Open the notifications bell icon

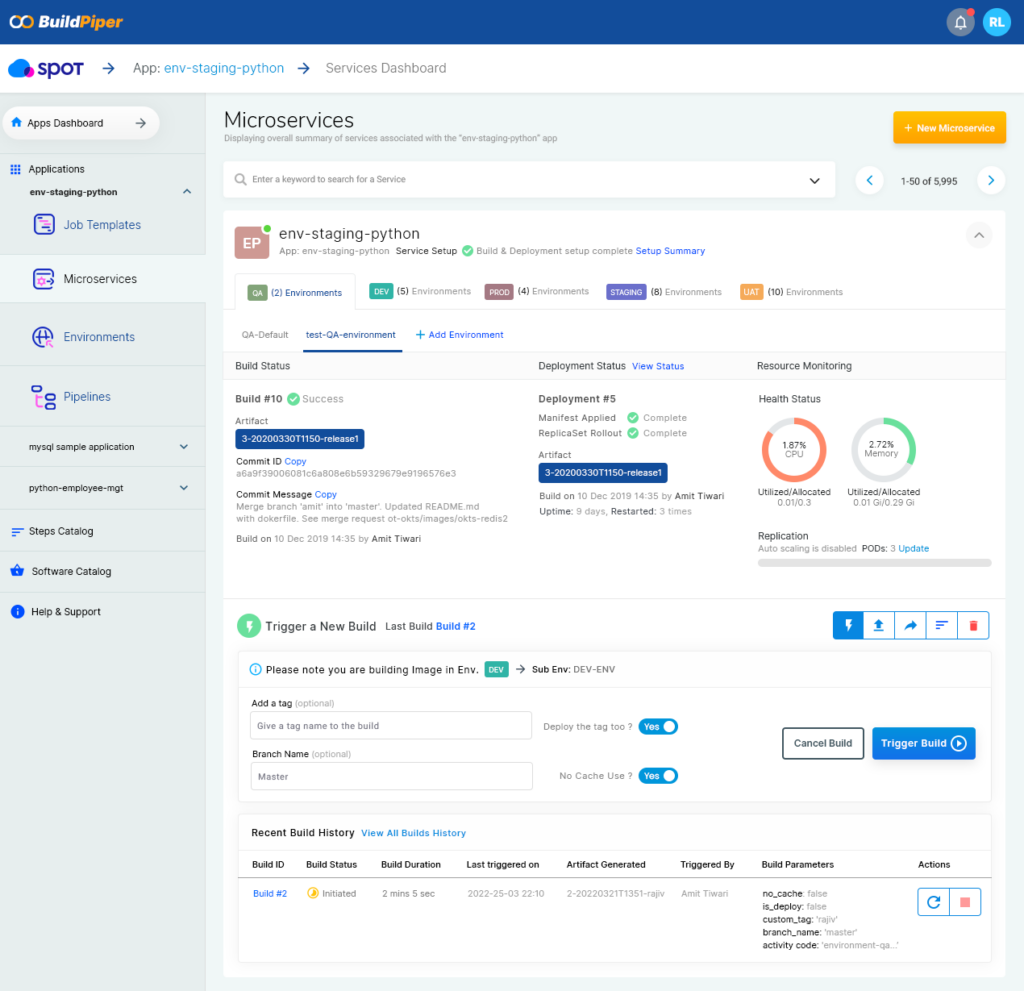pos(960,22)
